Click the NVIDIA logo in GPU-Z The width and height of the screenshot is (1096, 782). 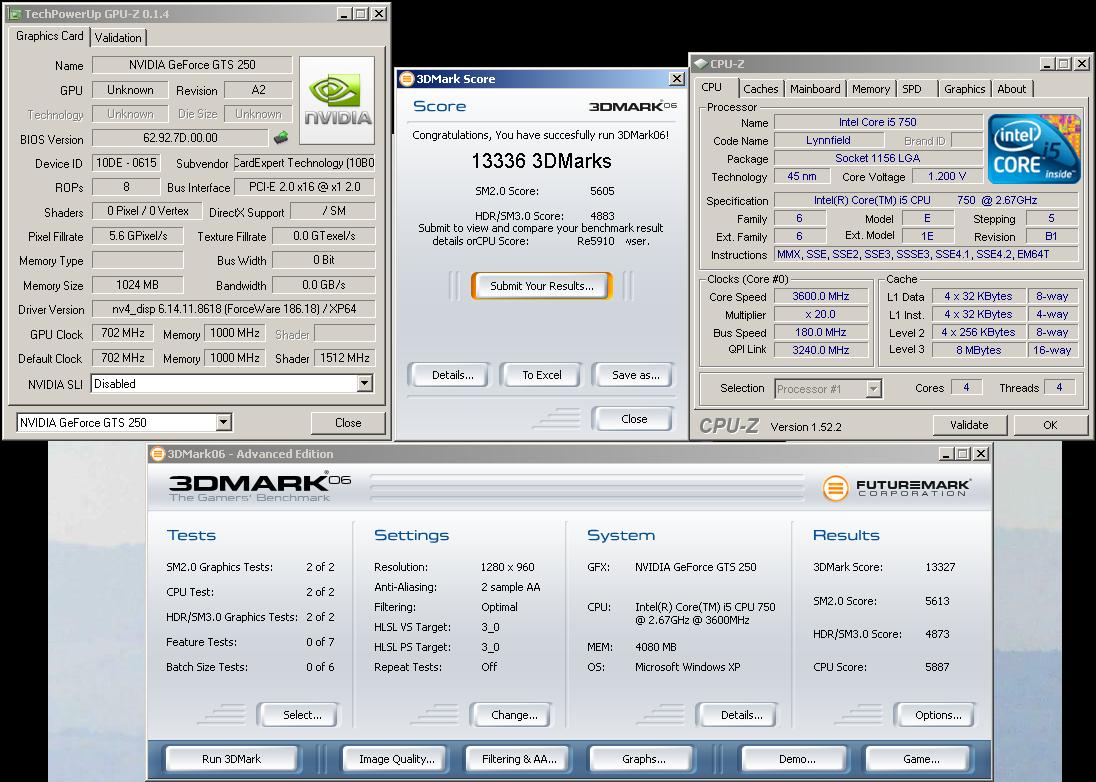tap(337, 101)
